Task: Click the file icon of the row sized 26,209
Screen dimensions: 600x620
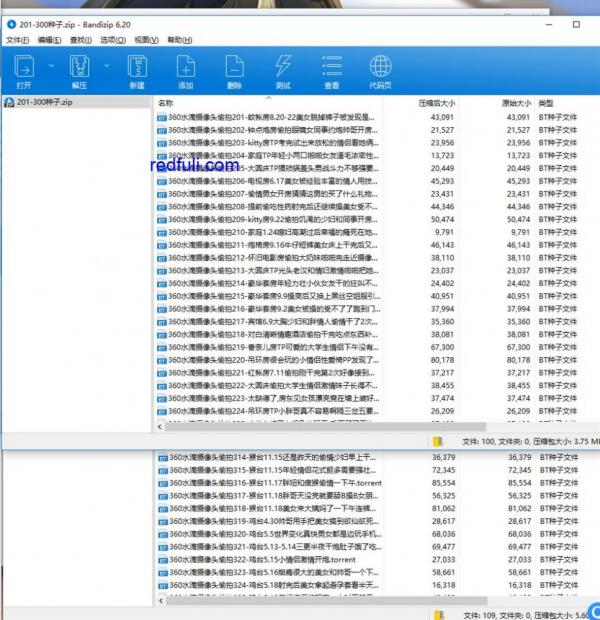Action: coord(161,412)
